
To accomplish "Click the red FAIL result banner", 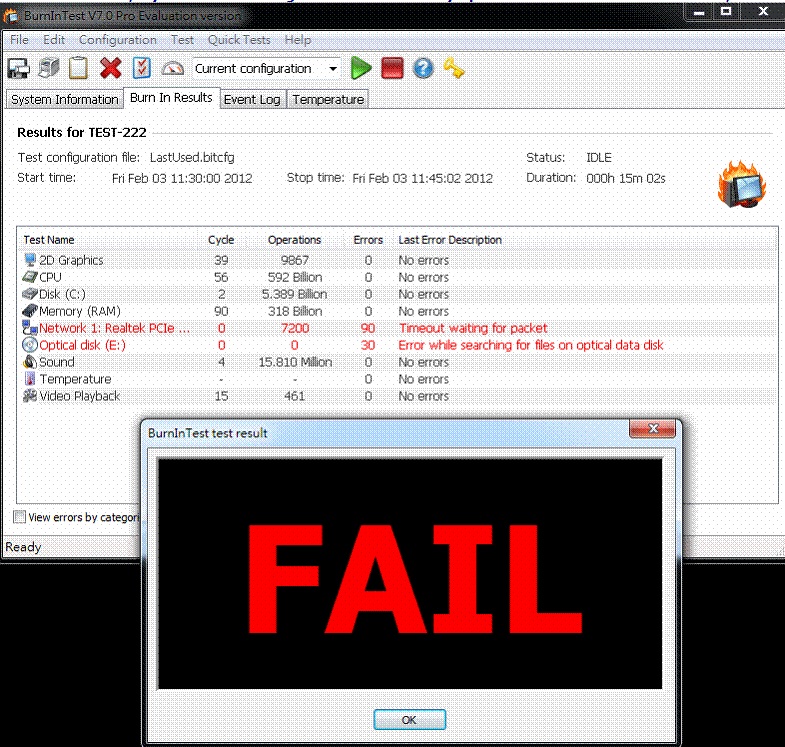I will 410,574.
